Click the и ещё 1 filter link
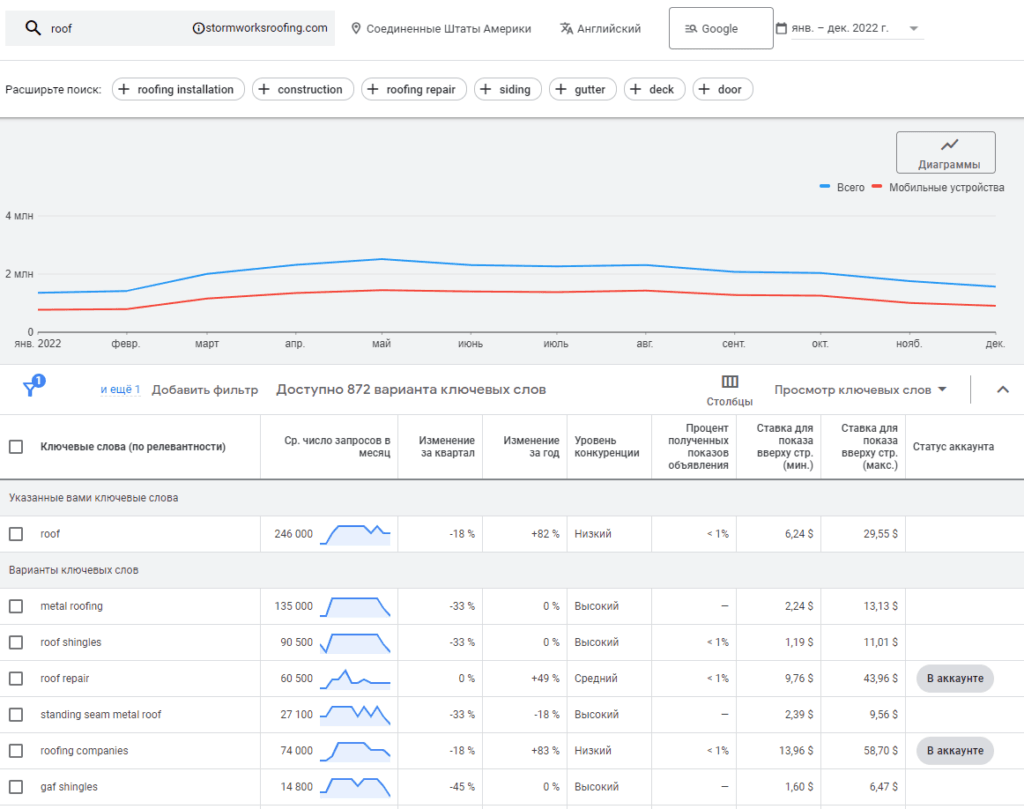 pyautogui.click(x=120, y=389)
